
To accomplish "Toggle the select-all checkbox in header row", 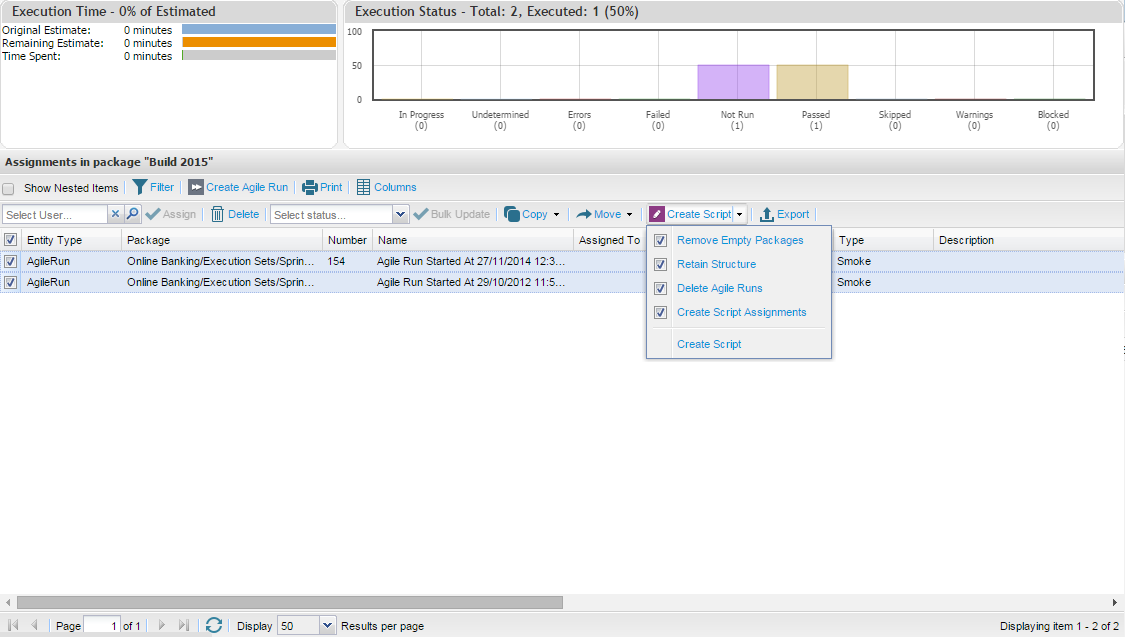I will pos(10,240).
